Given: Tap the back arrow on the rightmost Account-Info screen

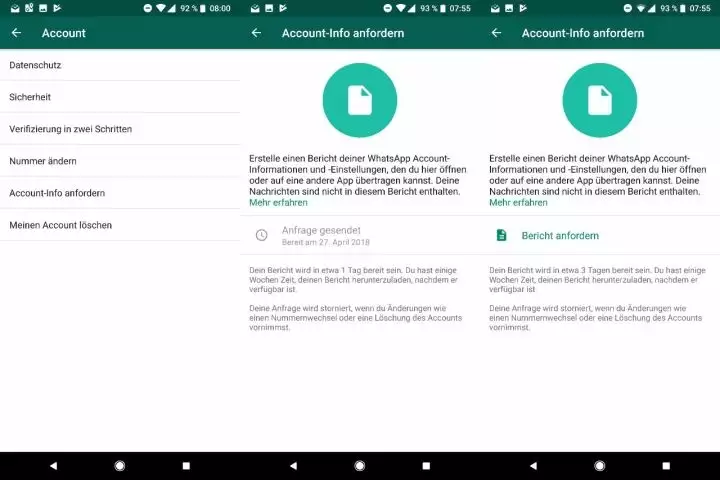Looking at the screenshot, I should 496,33.
